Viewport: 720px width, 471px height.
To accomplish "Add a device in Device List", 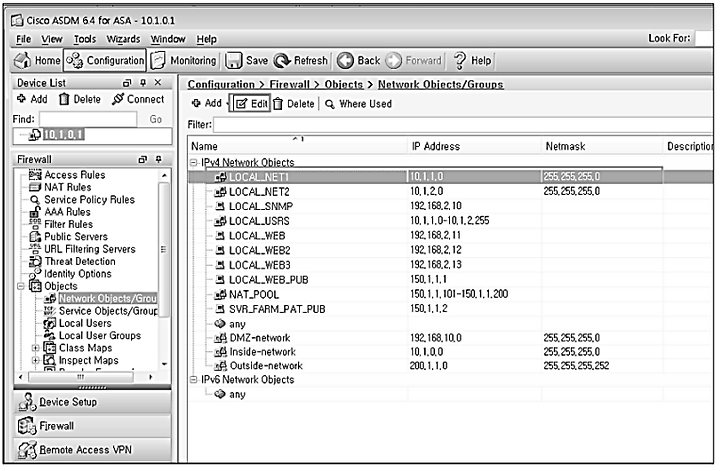I will tap(32, 99).
